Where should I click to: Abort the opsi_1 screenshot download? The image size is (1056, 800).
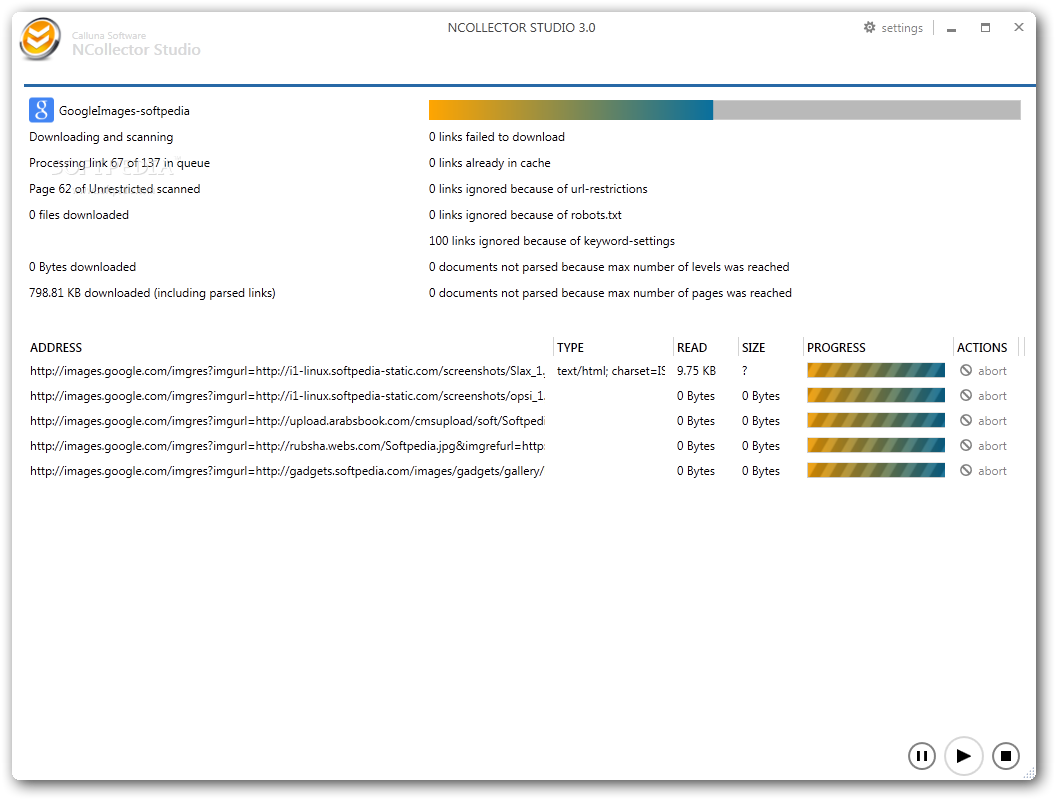pyautogui.click(x=992, y=396)
